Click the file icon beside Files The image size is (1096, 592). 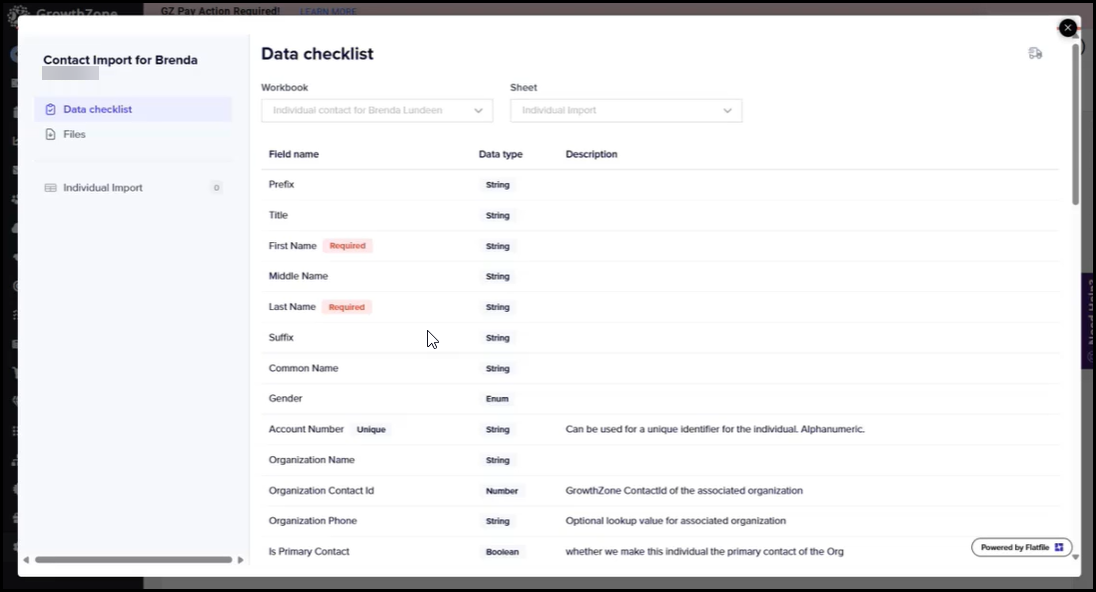[50, 135]
